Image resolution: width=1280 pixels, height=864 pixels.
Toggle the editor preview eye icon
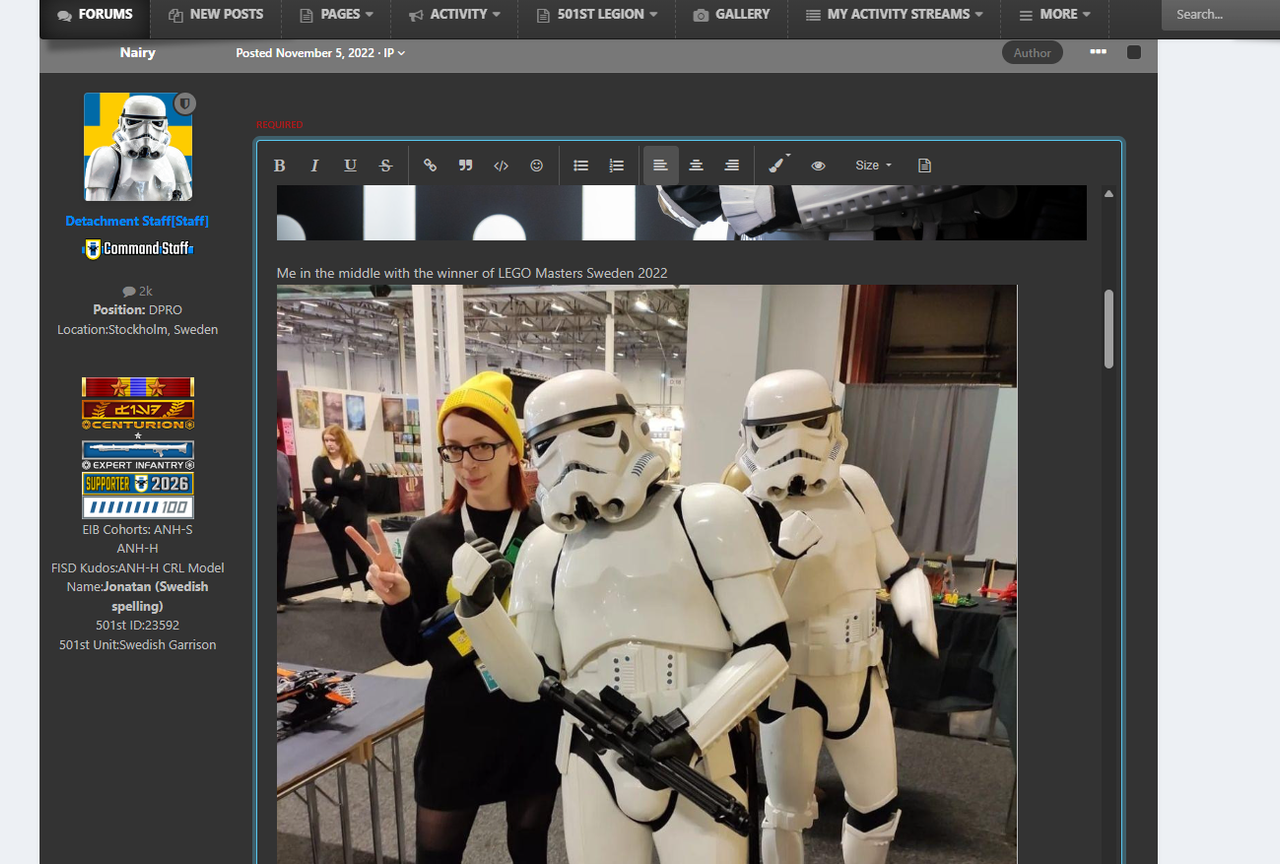click(818, 165)
